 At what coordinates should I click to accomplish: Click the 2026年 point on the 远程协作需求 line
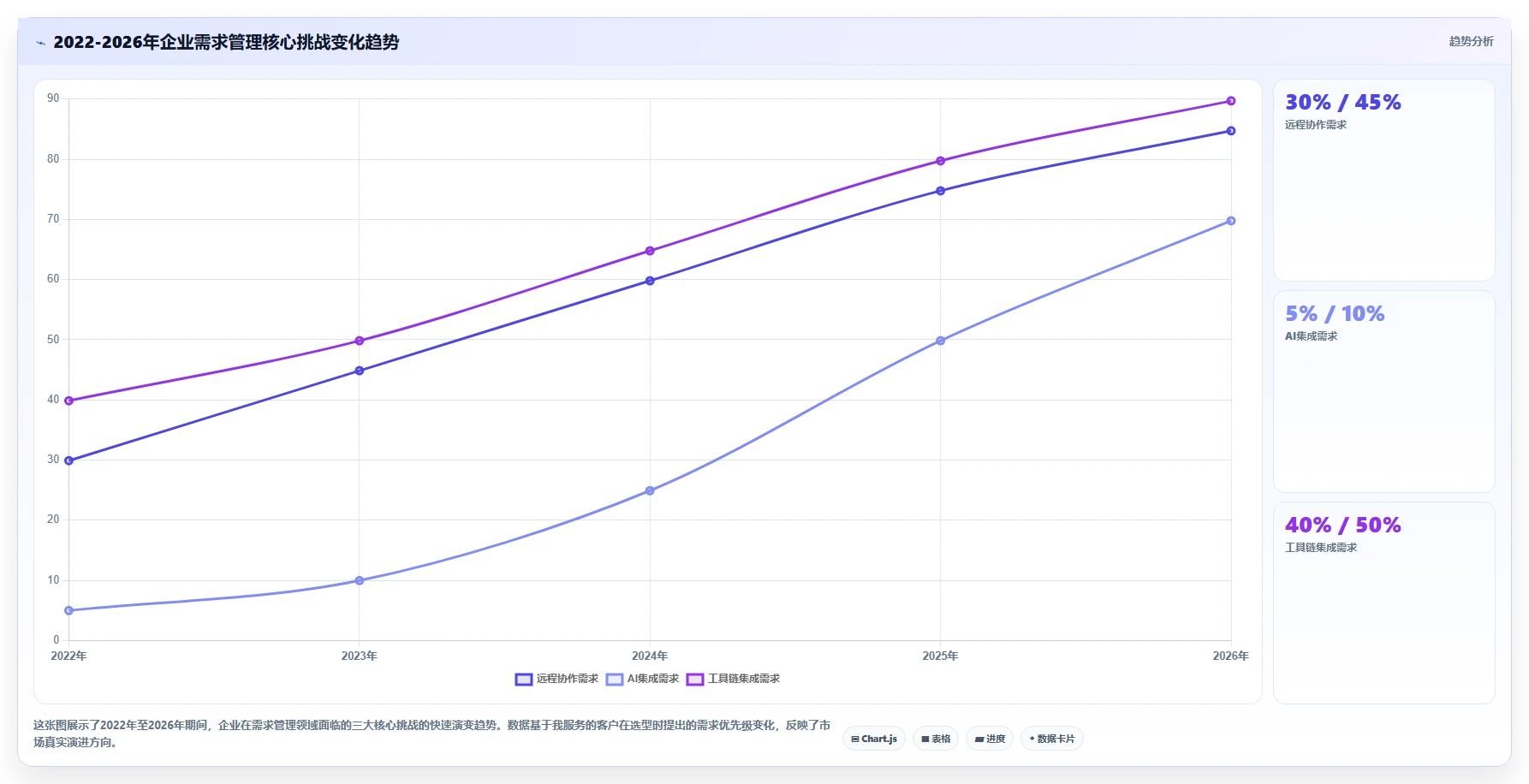[x=1231, y=131]
